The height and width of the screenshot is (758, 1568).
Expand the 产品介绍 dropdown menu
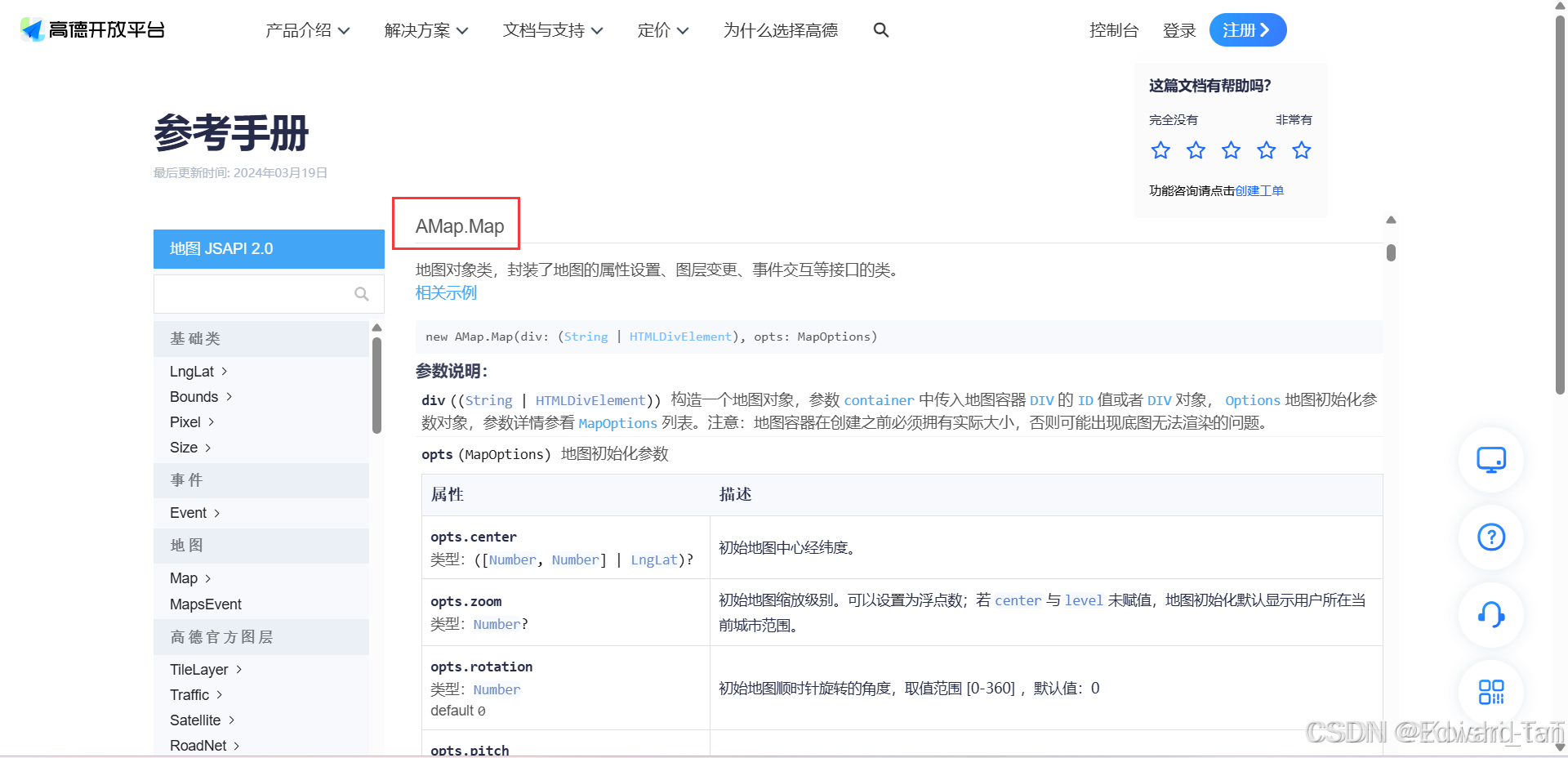308,30
